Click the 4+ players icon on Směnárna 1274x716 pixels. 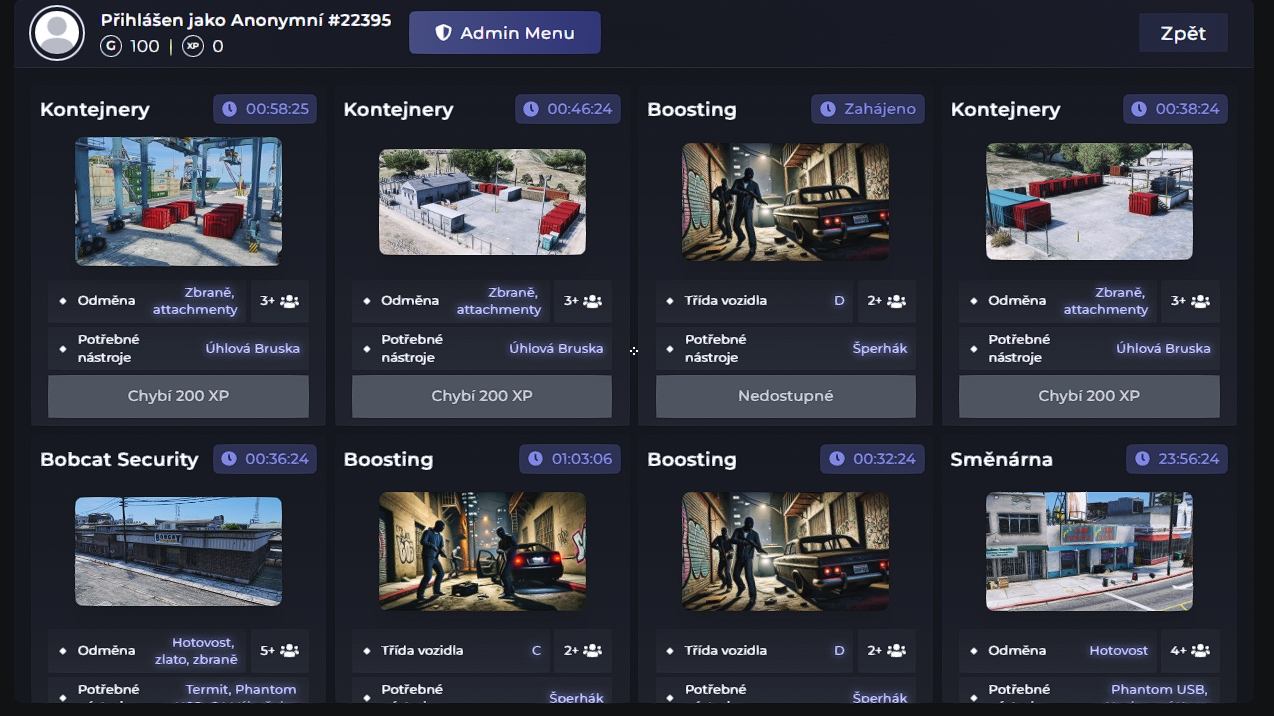(x=1200, y=651)
